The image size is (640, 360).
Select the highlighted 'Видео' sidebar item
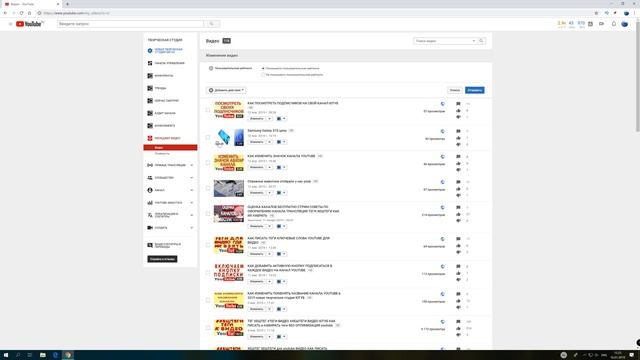pos(170,147)
